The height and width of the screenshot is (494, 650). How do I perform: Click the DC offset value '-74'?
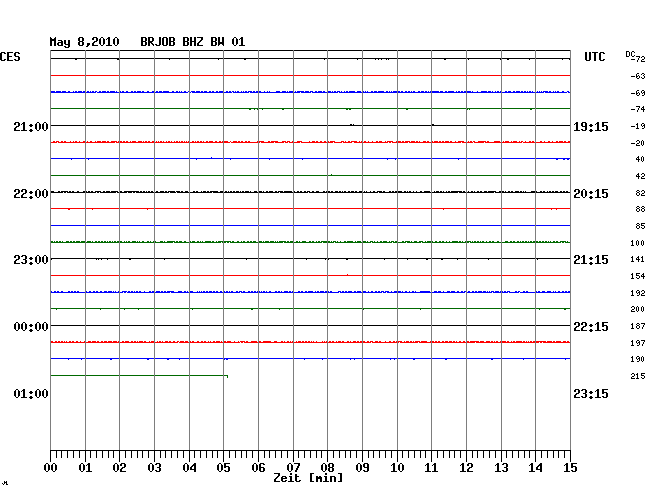(x=638, y=109)
